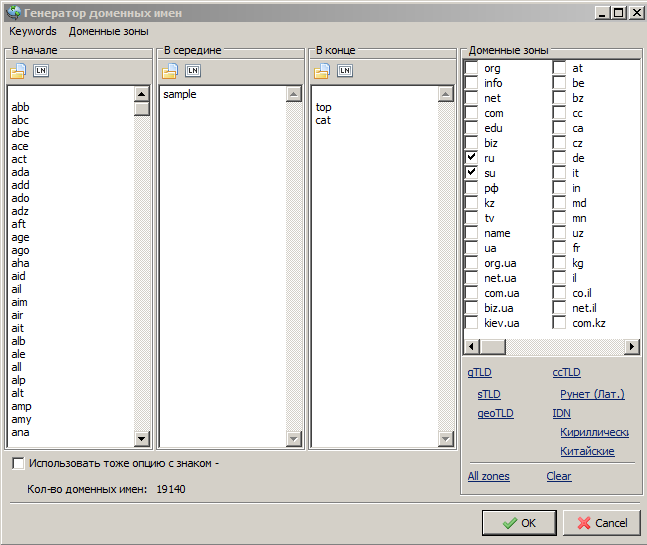Select IDN zones link
Image resolution: width=647 pixels, height=545 pixels.
(562, 413)
